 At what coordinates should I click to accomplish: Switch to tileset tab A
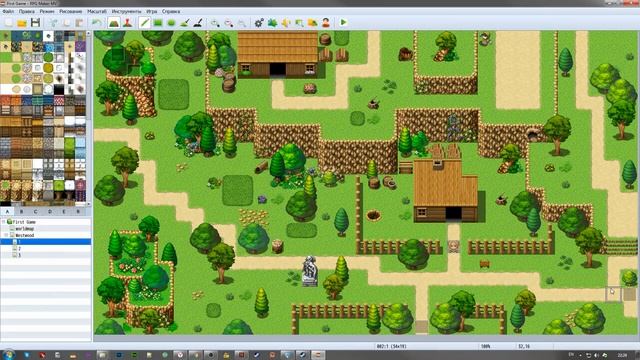(x=7, y=211)
